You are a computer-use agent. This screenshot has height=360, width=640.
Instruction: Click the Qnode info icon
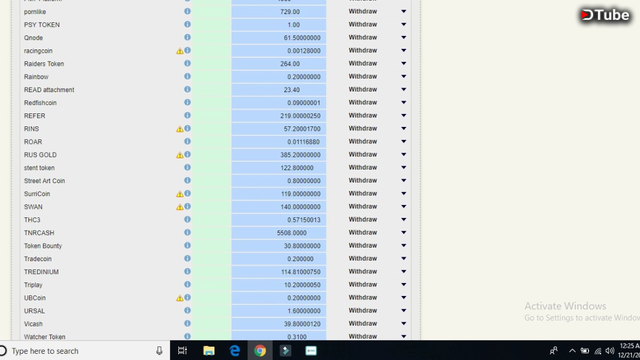click(187, 38)
